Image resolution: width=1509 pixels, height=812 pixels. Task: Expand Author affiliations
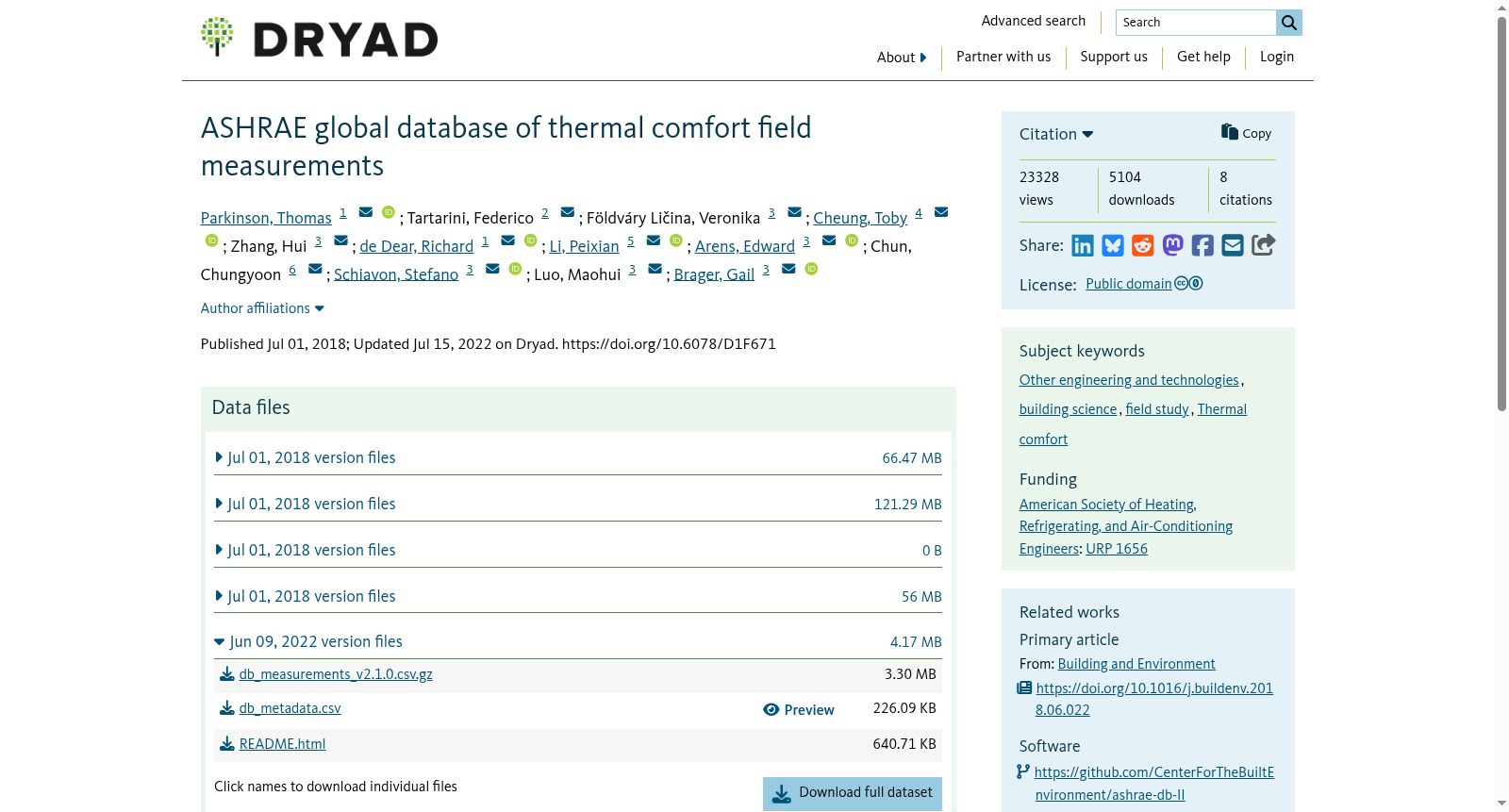pos(262,308)
